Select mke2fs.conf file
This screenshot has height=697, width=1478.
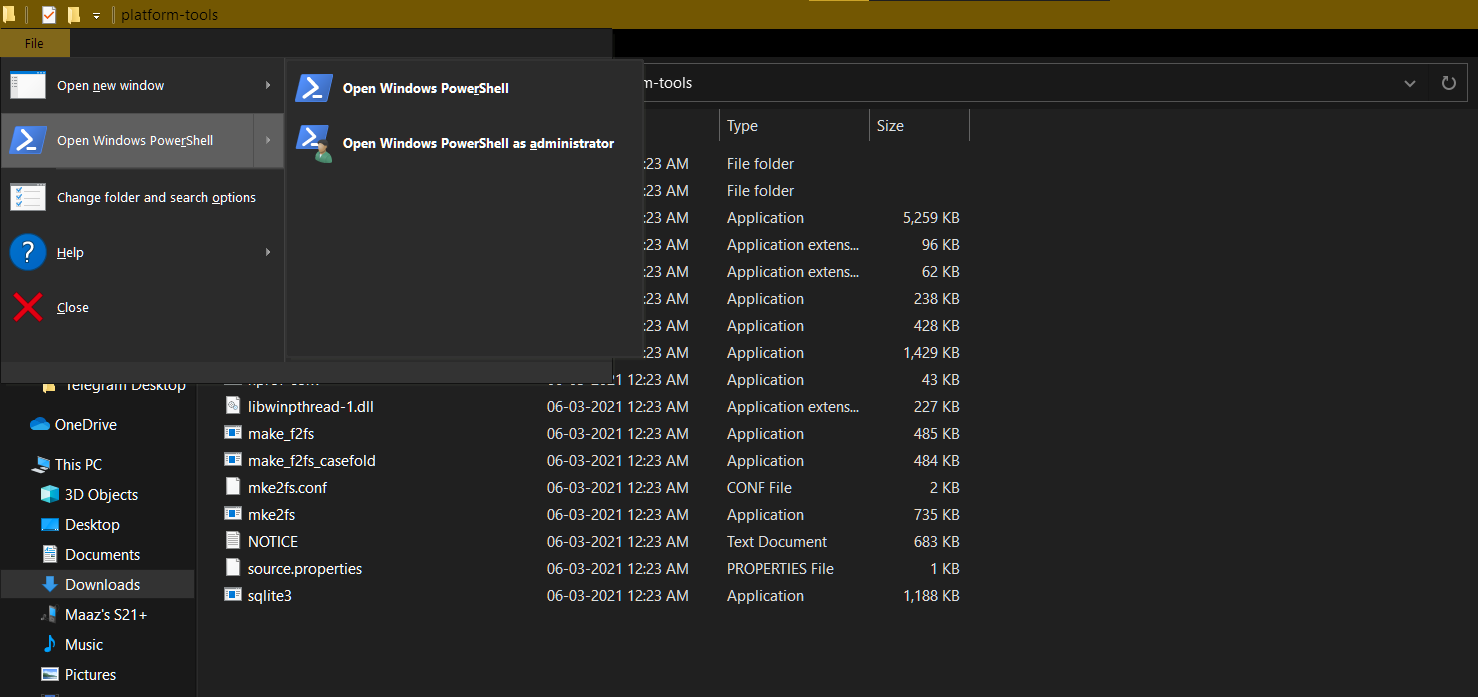(x=287, y=488)
